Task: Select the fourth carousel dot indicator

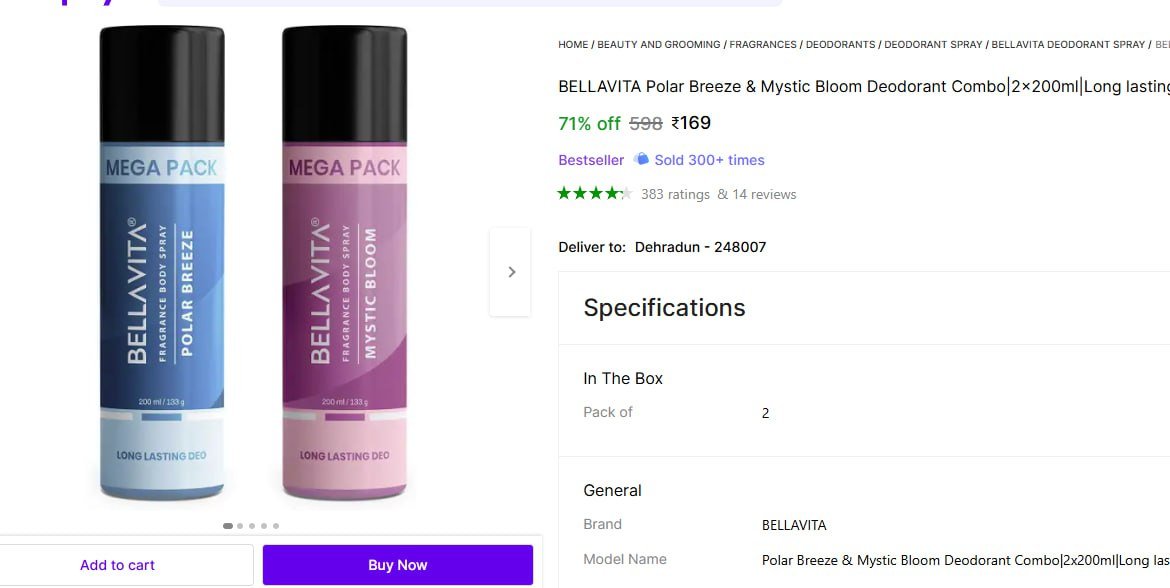Action: (x=264, y=526)
